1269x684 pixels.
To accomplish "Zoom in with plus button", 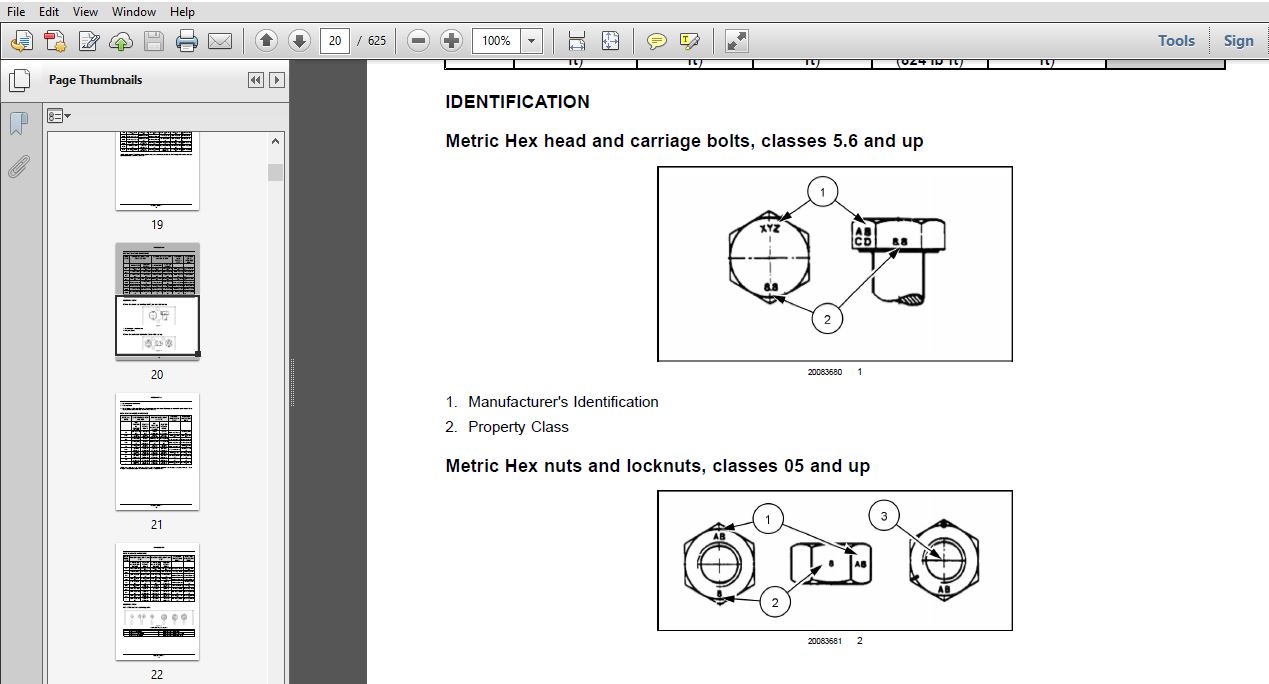I will 452,41.
